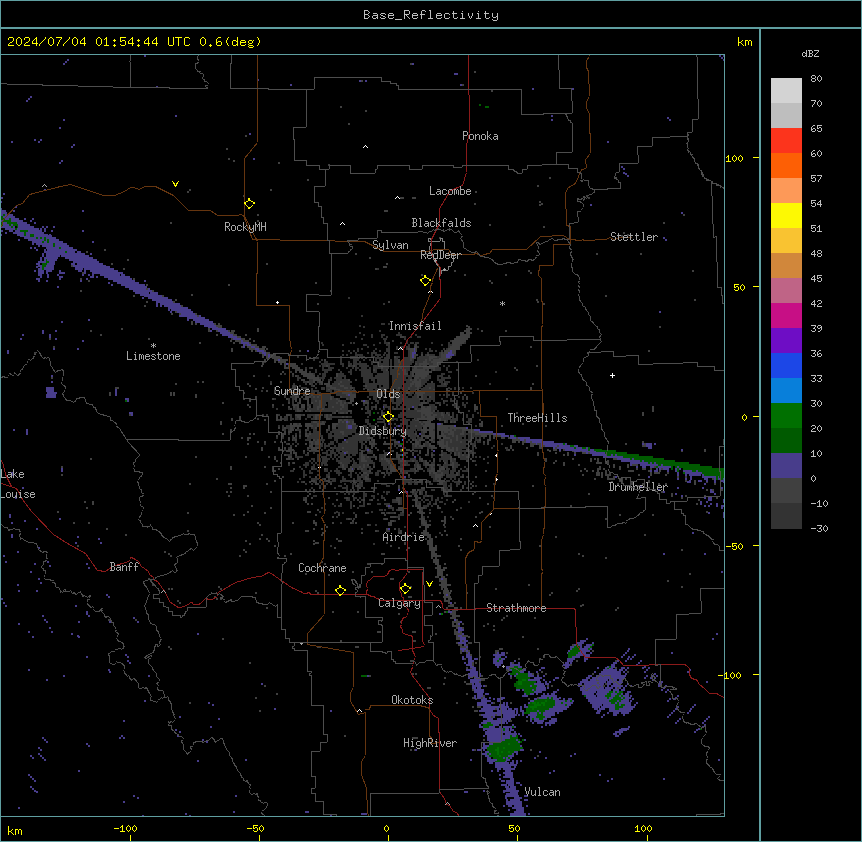Click the Okotoks town label
Viewport: 862px width, 842px height.
412,700
